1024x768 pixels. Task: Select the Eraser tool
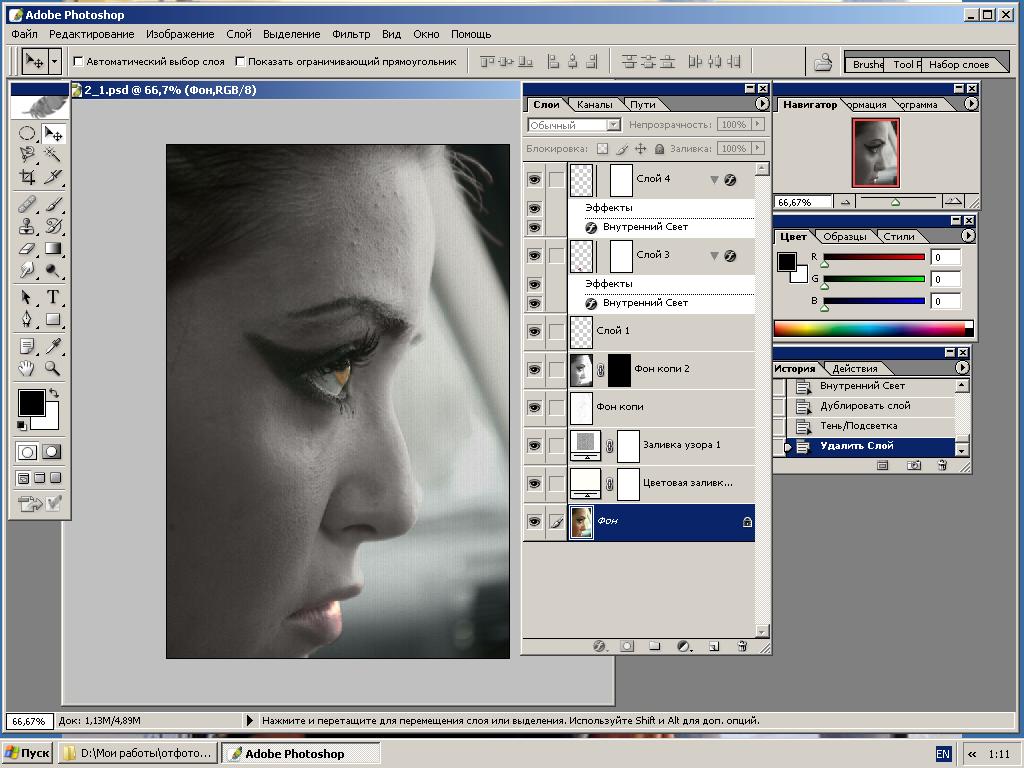coord(27,249)
